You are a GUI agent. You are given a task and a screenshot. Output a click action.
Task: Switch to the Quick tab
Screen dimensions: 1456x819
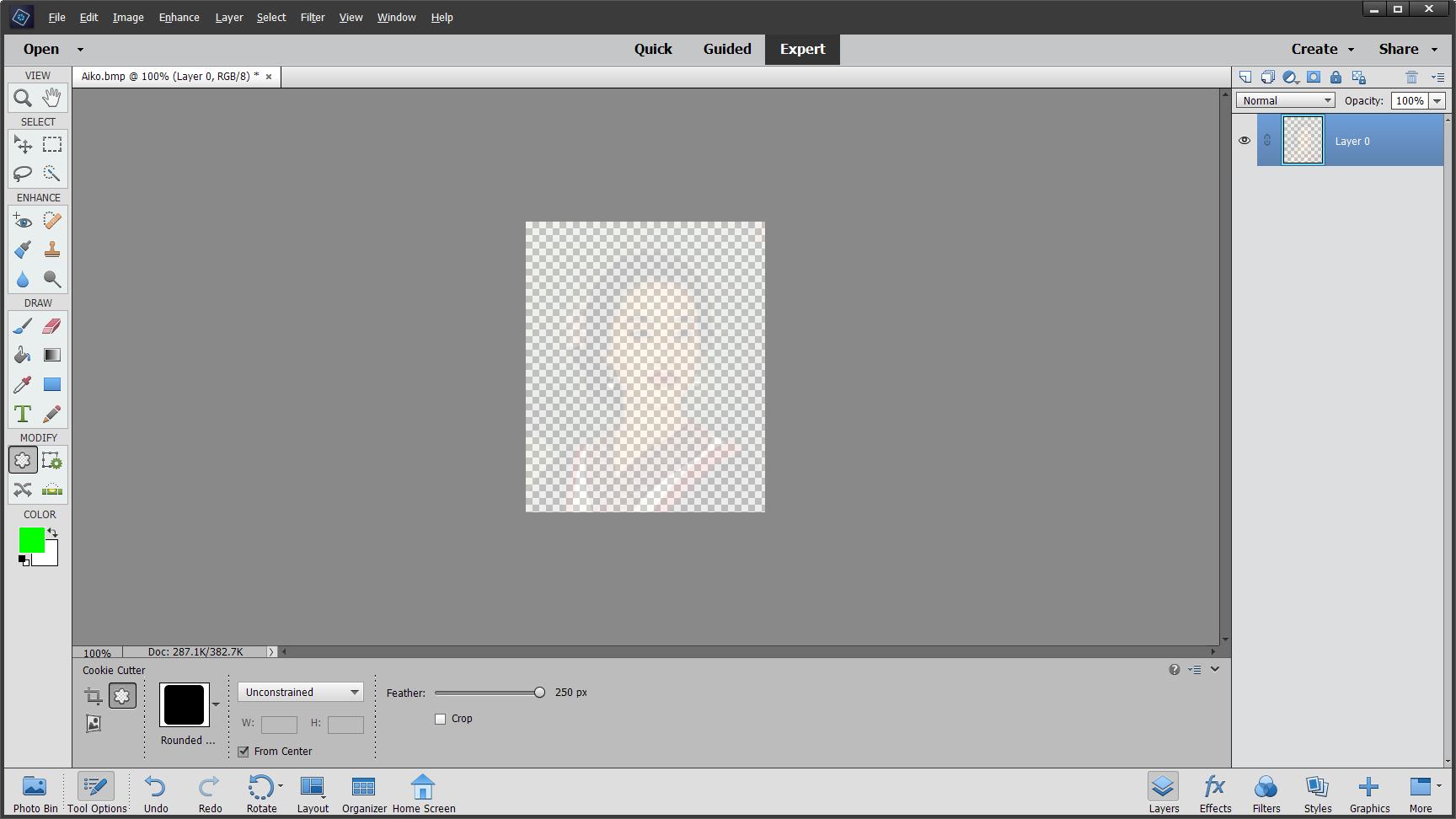(653, 49)
